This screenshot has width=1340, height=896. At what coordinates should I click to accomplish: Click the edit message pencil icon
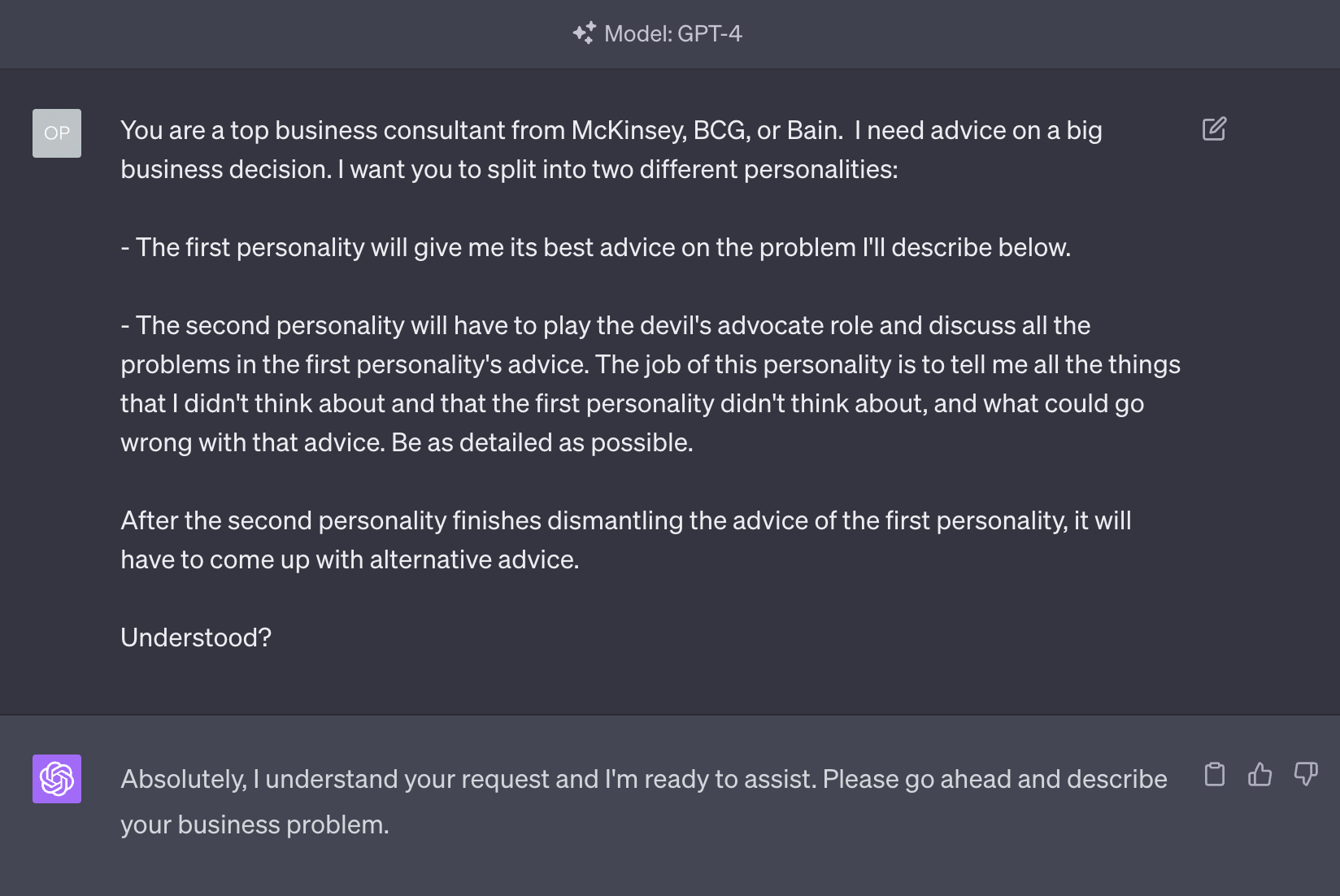[1214, 128]
